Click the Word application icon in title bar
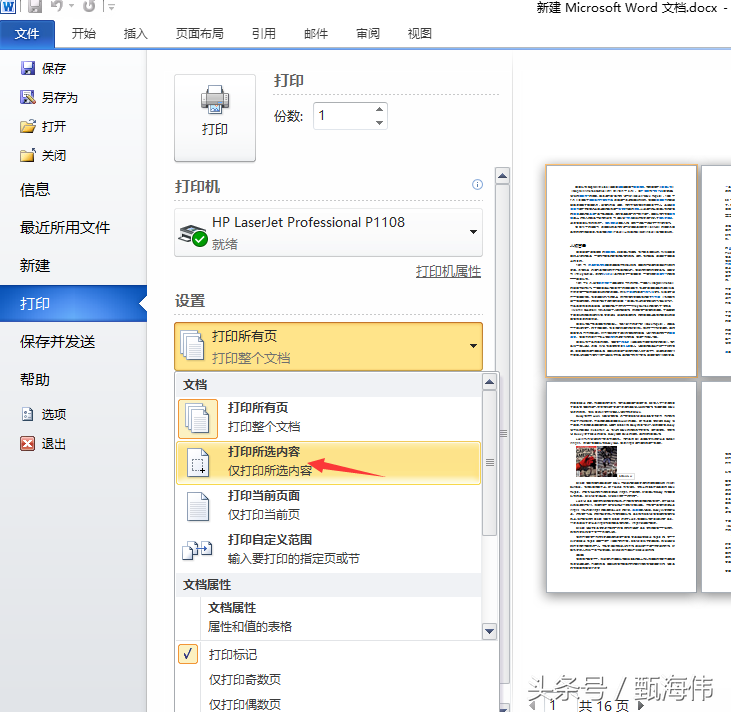The height and width of the screenshot is (712, 731). (x=8, y=6)
